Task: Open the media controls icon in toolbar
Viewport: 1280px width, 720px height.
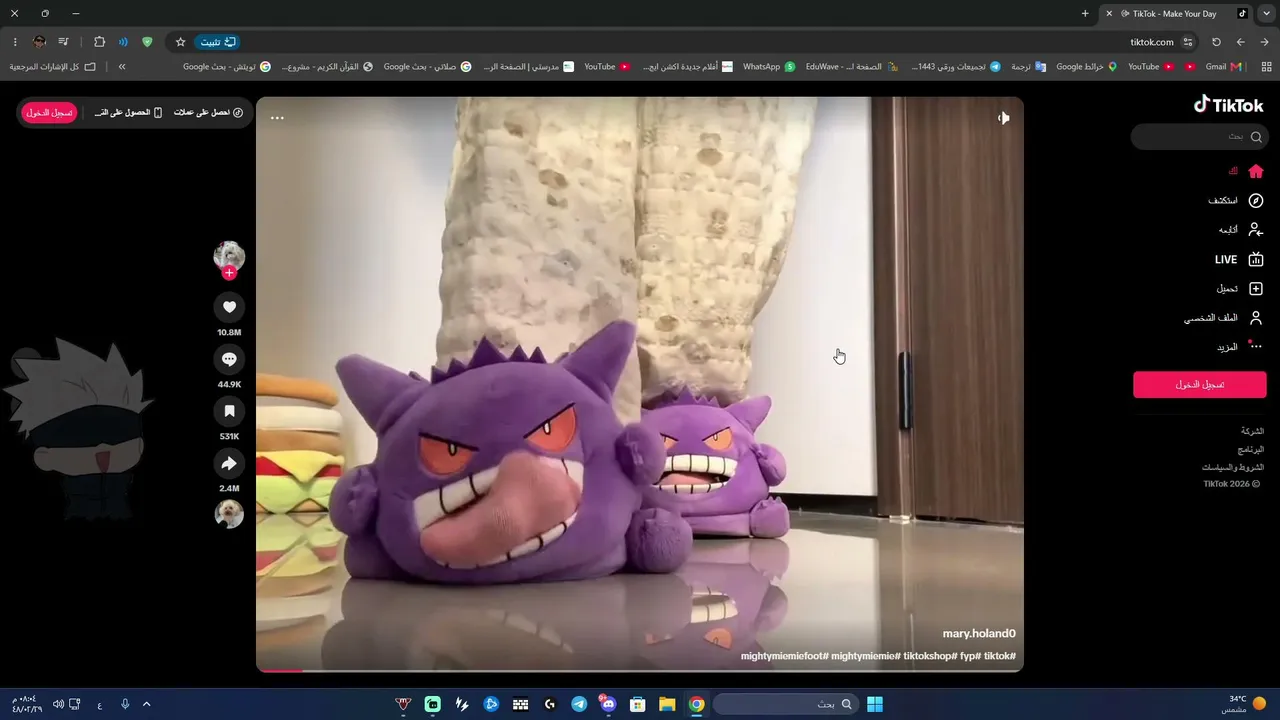Action: [x=64, y=42]
